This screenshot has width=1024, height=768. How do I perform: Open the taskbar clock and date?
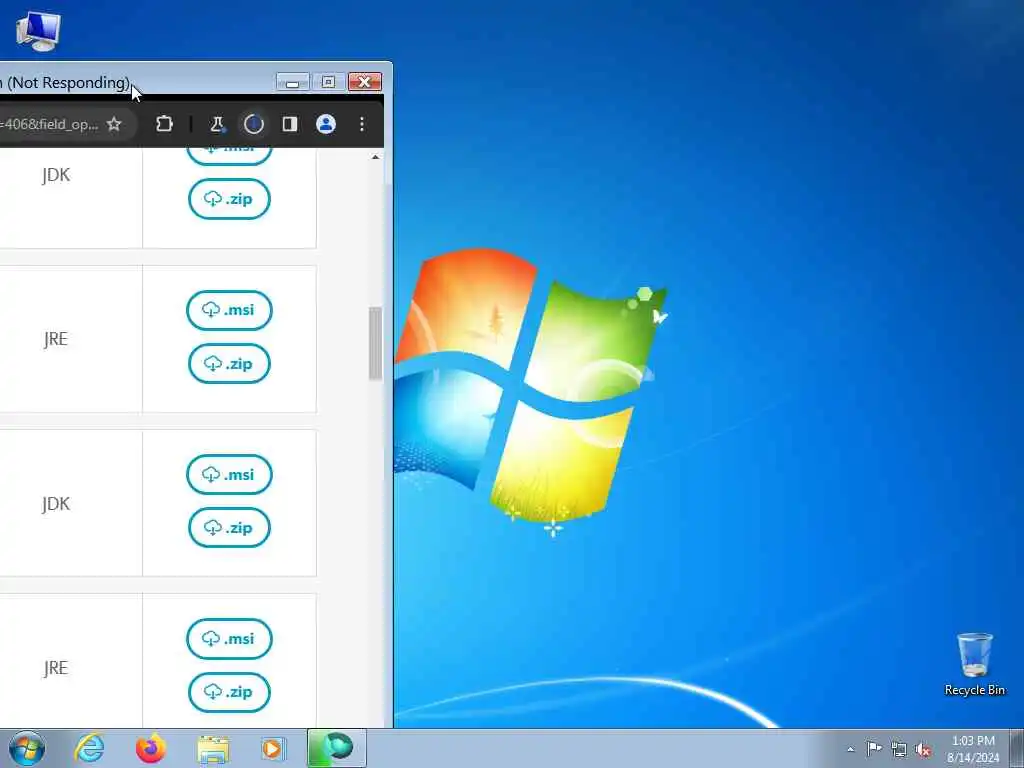tap(973, 749)
